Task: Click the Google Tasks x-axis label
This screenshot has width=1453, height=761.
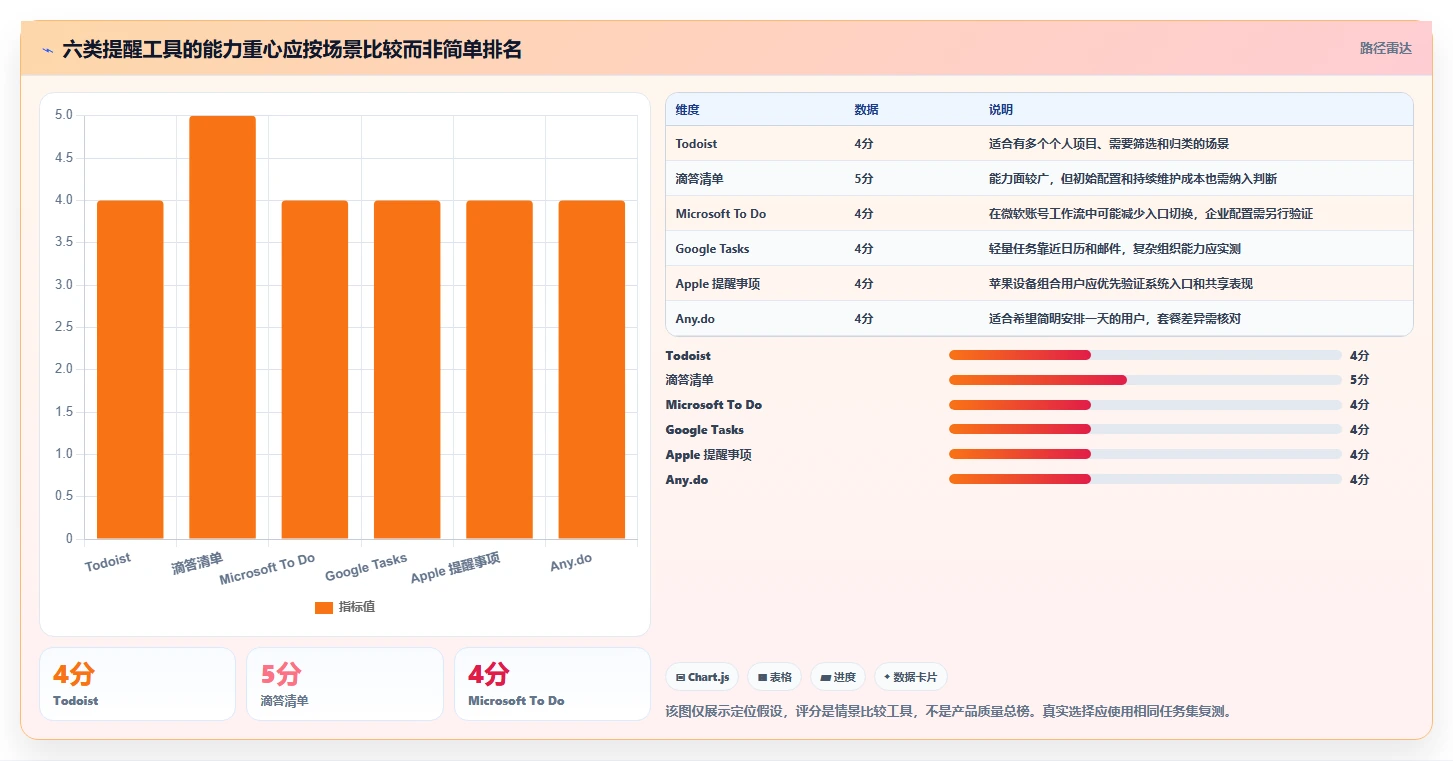Action: tap(366, 567)
